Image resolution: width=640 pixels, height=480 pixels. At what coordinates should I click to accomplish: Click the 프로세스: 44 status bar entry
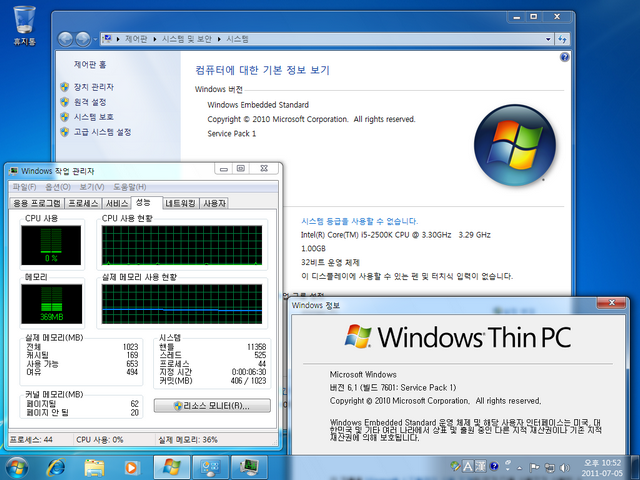[x=32, y=440]
